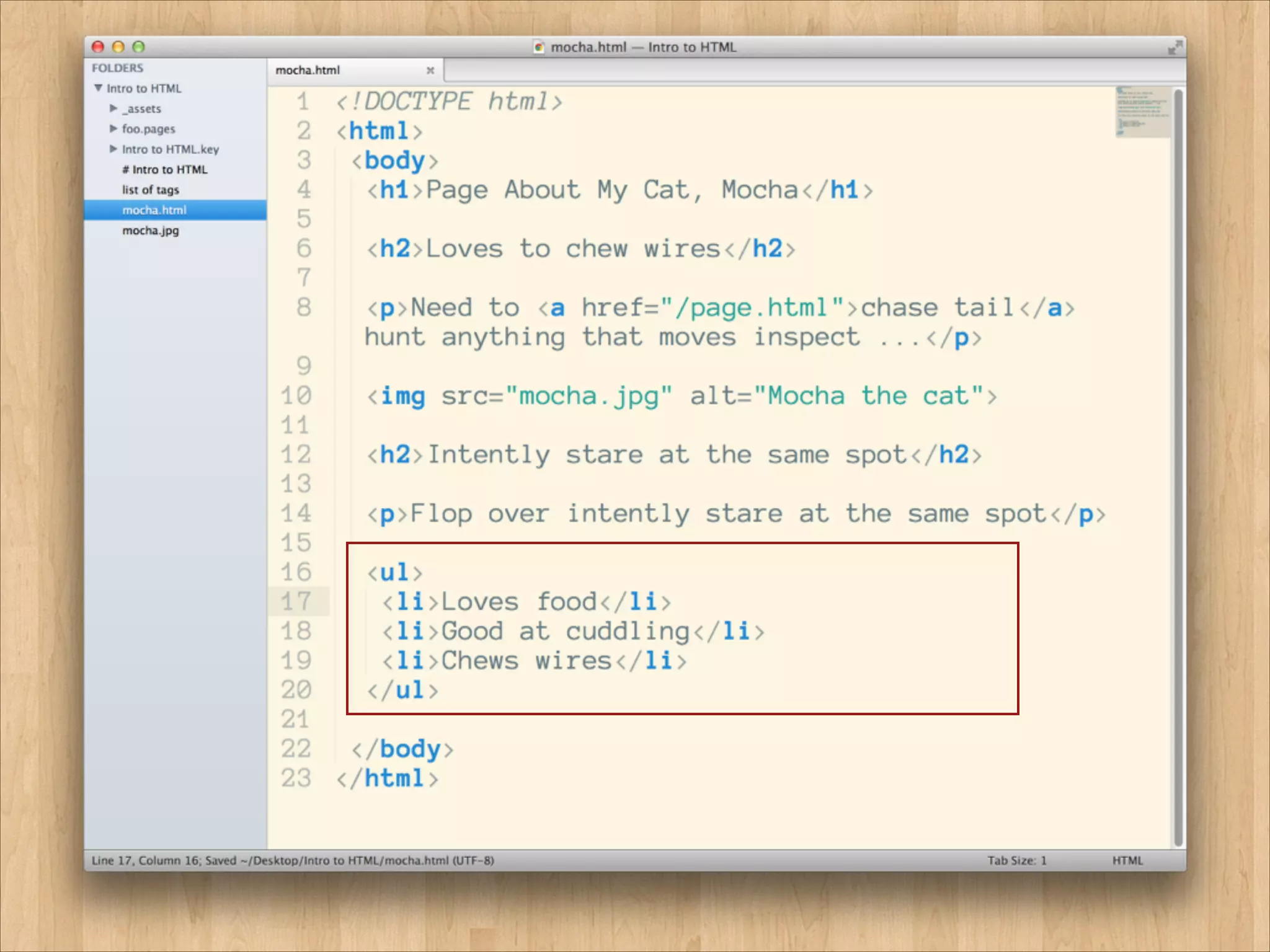Expand the _assets folder
The image size is (1270, 952).
coord(113,108)
